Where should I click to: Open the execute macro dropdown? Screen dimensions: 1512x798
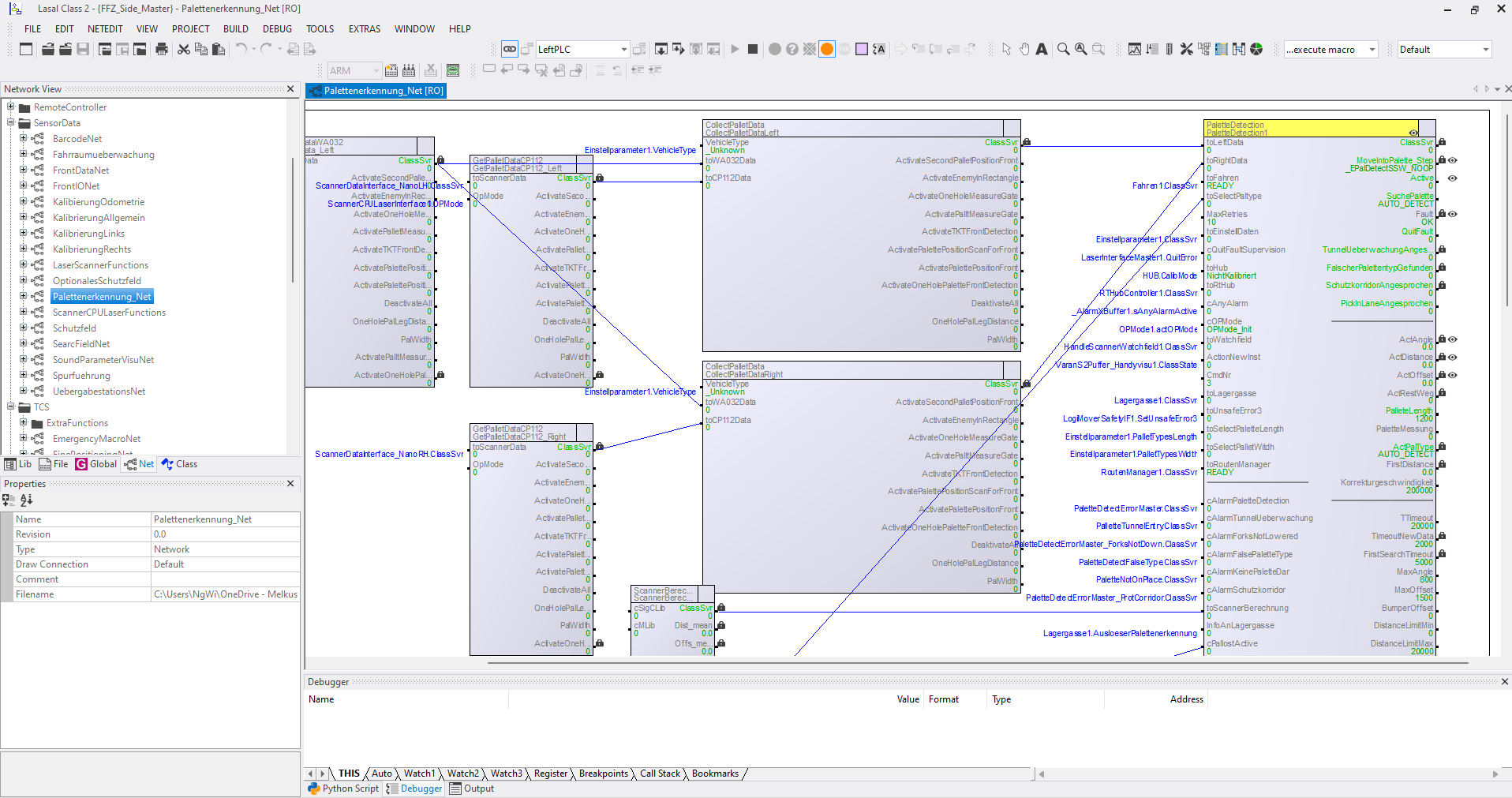1372,49
